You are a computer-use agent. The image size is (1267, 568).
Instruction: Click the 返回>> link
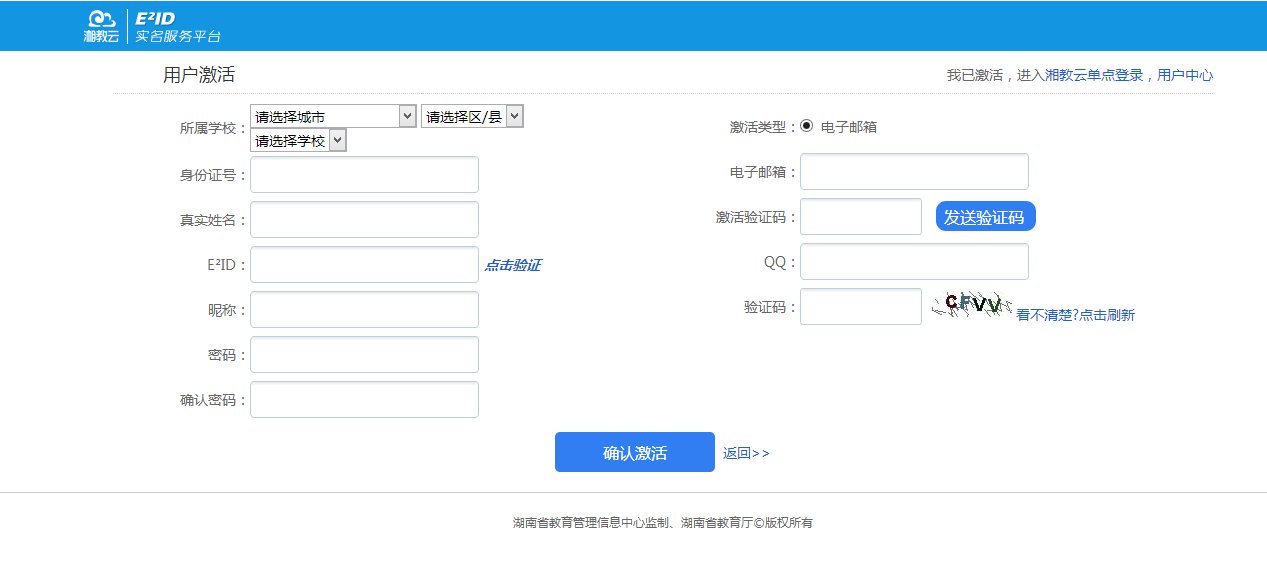(x=746, y=453)
